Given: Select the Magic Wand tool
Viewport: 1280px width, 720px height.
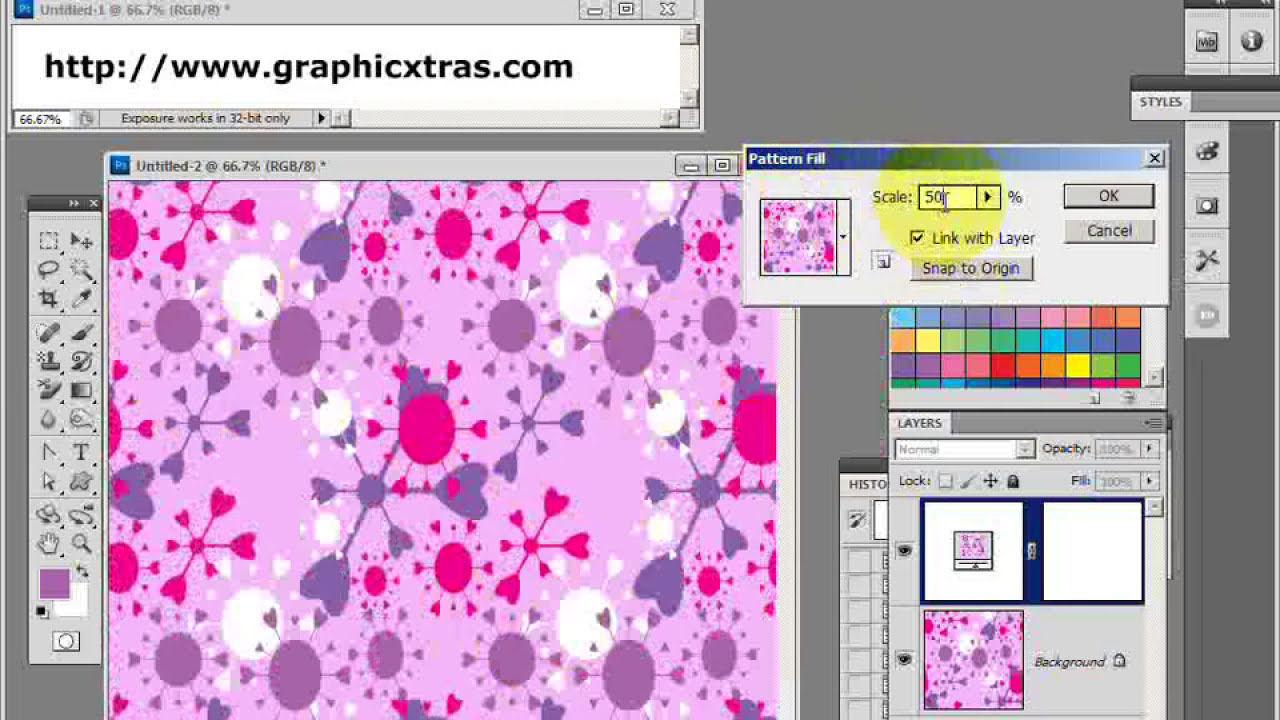Looking at the screenshot, I should (82, 270).
